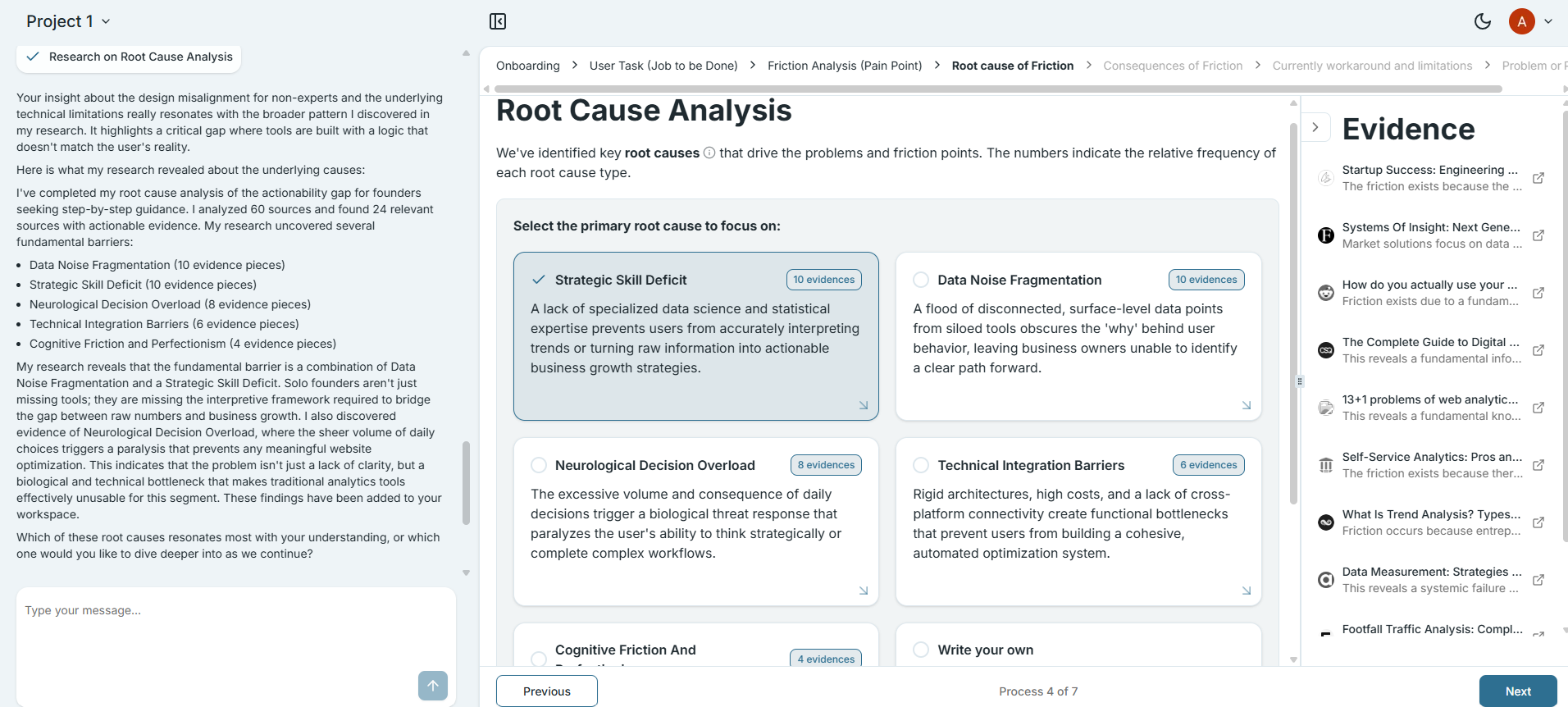Open Friction Analysis (Pain Point) step
The height and width of the screenshot is (707, 1568).
point(845,66)
